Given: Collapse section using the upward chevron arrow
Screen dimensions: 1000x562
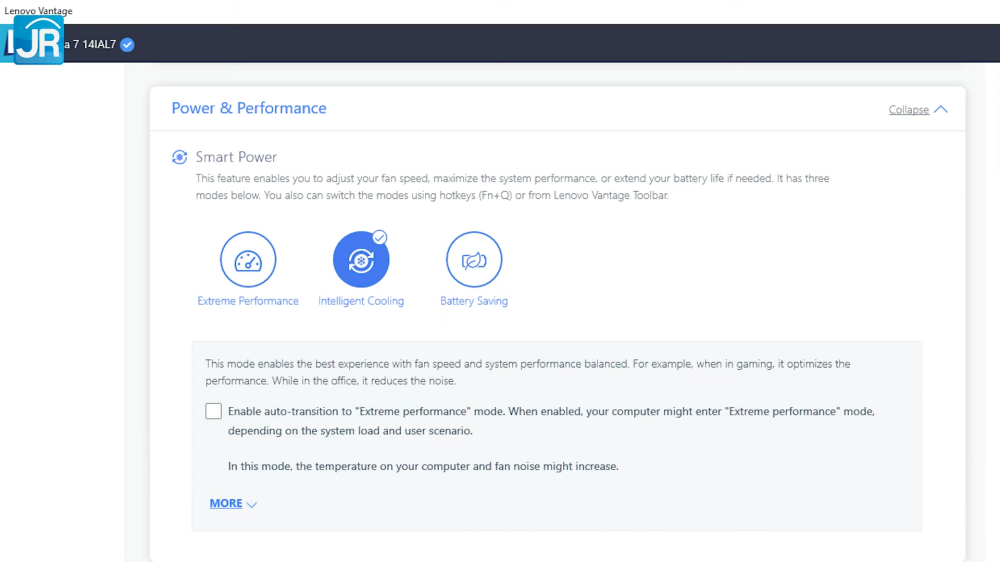Looking at the screenshot, I should click(941, 110).
